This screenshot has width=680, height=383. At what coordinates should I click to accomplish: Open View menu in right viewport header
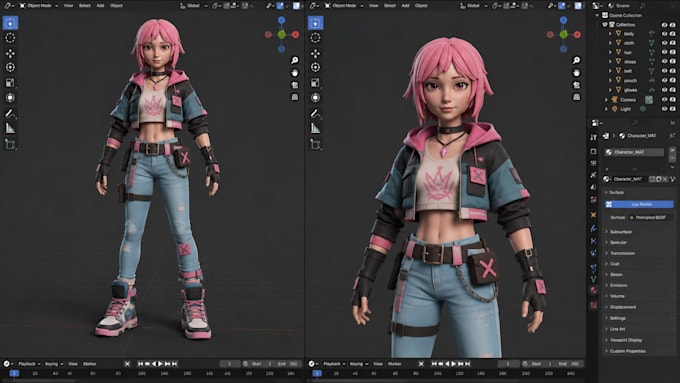[373, 6]
